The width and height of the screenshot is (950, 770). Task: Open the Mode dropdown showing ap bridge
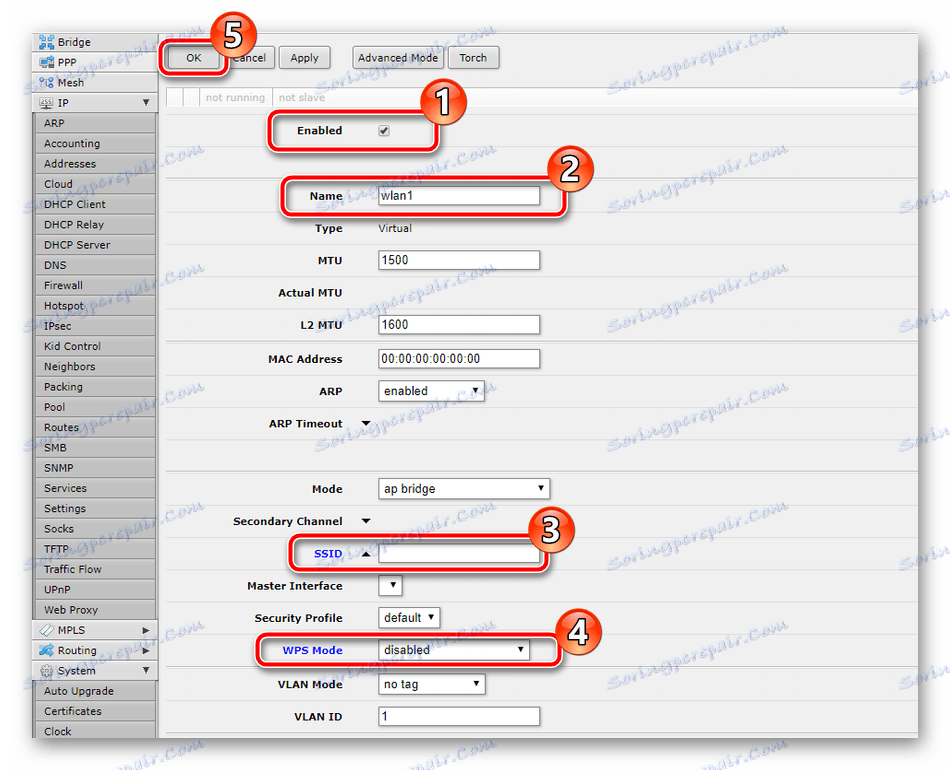coord(464,488)
